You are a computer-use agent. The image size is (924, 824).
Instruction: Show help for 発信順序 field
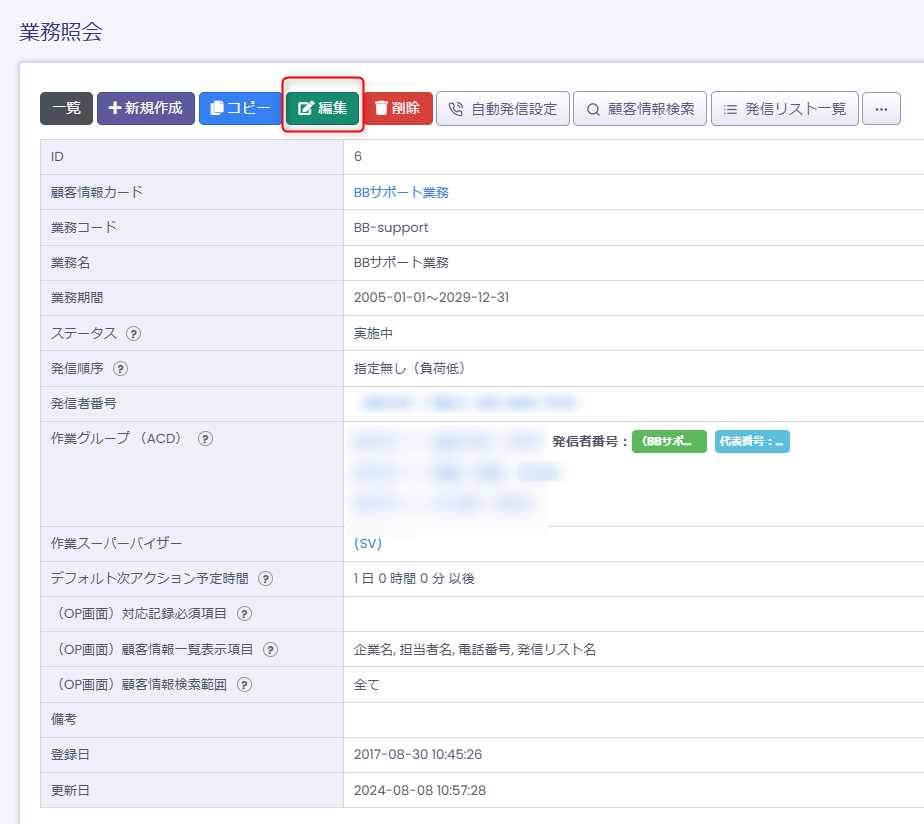[x=120, y=368]
